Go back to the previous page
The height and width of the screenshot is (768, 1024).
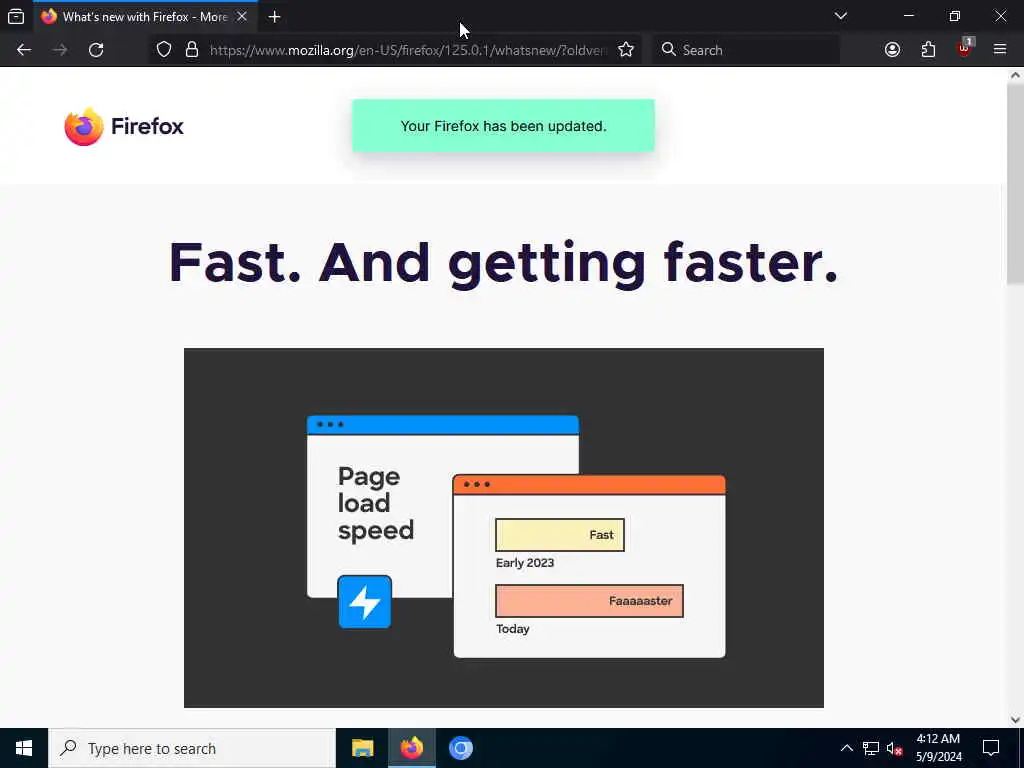click(24, 50)
